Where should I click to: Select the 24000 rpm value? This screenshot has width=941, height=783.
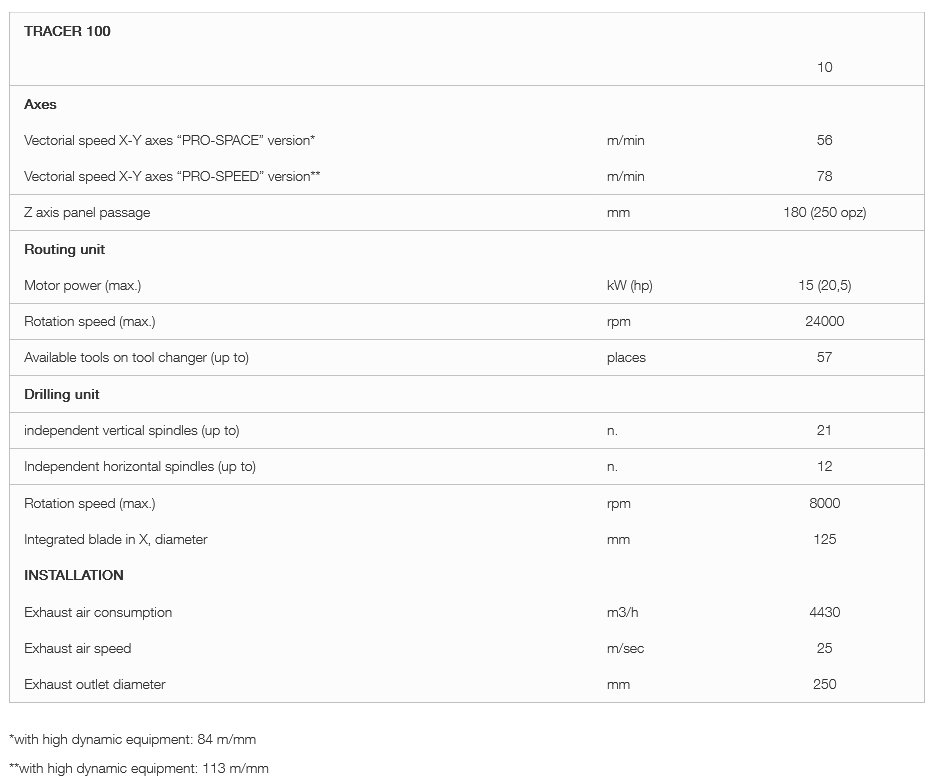click(x=825, y=322)
